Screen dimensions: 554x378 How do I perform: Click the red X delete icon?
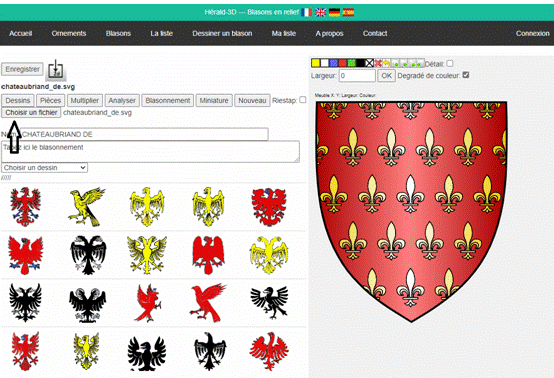click(378, 63)
